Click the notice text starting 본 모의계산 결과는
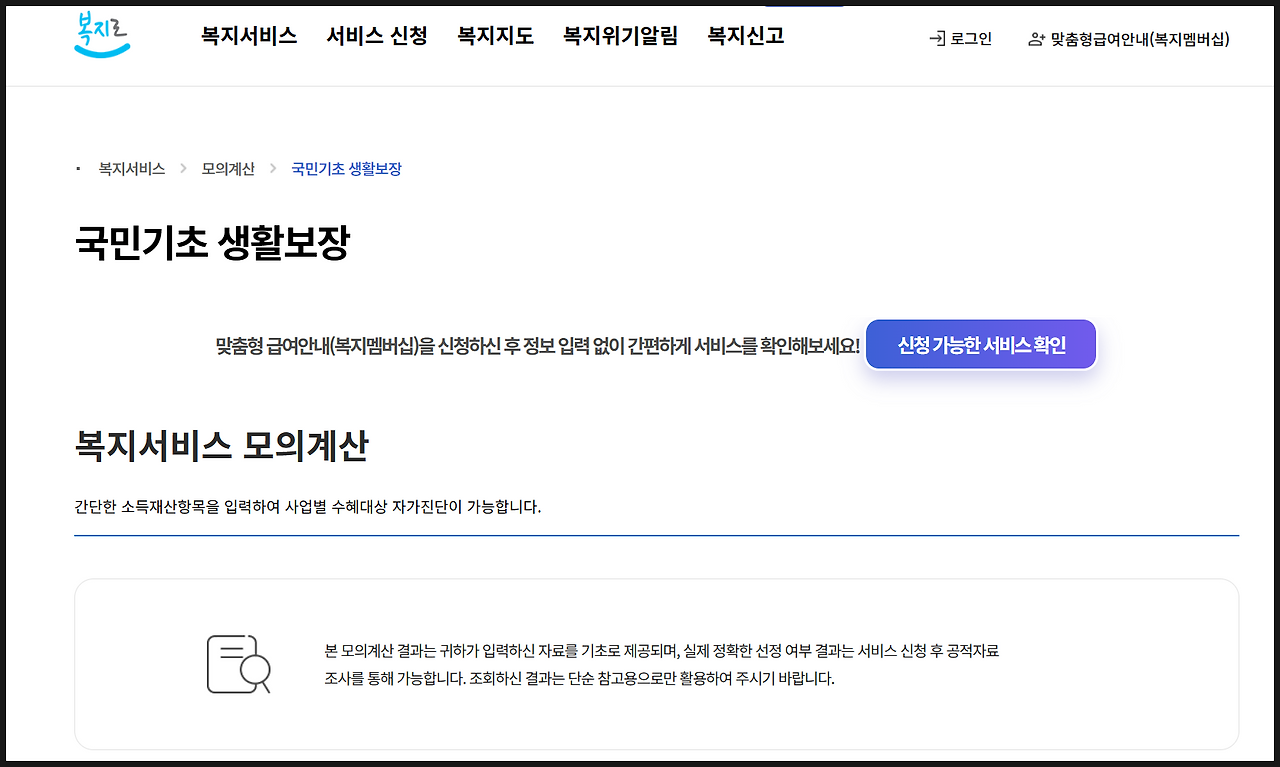The width and height of the screenshot is (1280, 767). point(662,664)
